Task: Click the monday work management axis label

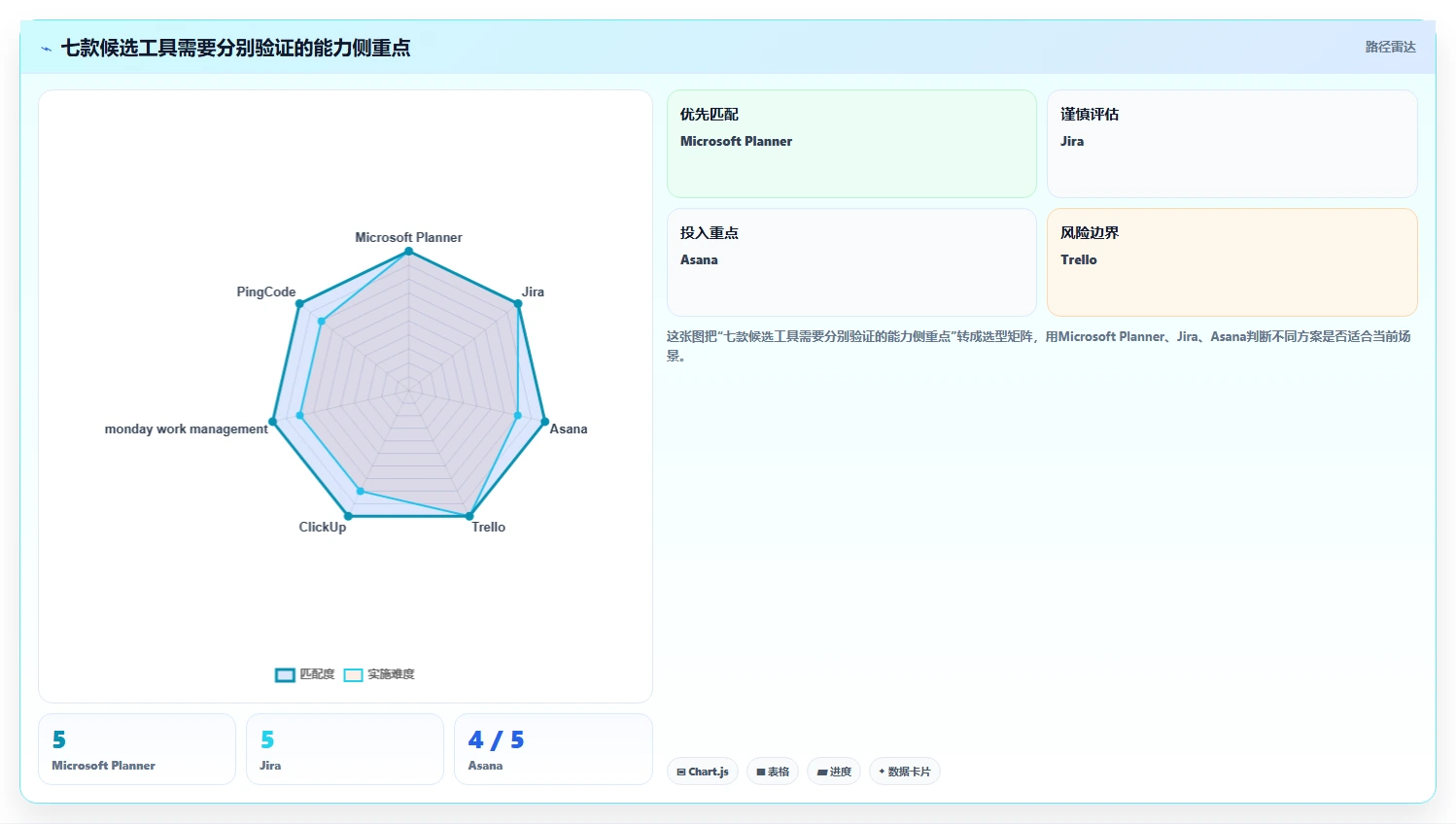Action: 187,429
